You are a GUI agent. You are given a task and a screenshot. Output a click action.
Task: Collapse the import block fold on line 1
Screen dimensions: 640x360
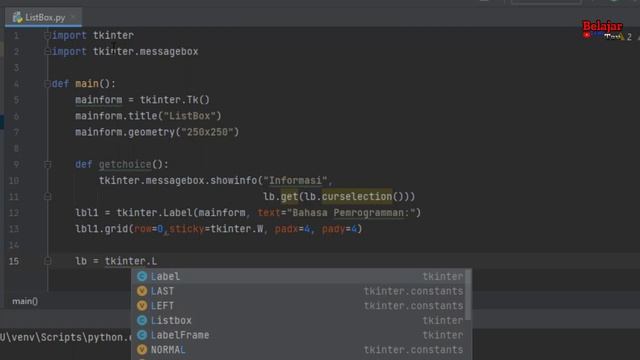[x=47, y=36]
